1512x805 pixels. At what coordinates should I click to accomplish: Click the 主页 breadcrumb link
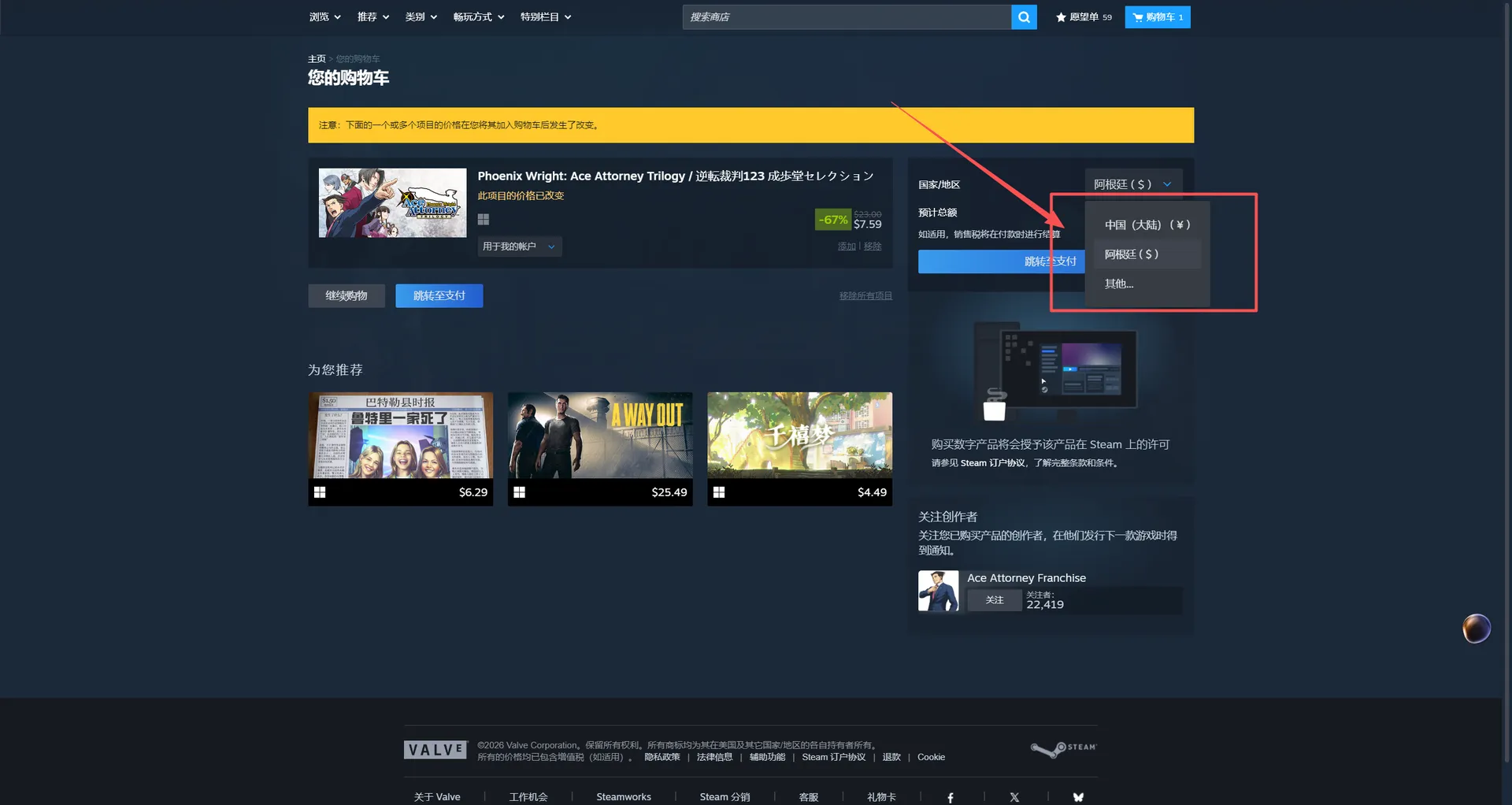(317, 59)
